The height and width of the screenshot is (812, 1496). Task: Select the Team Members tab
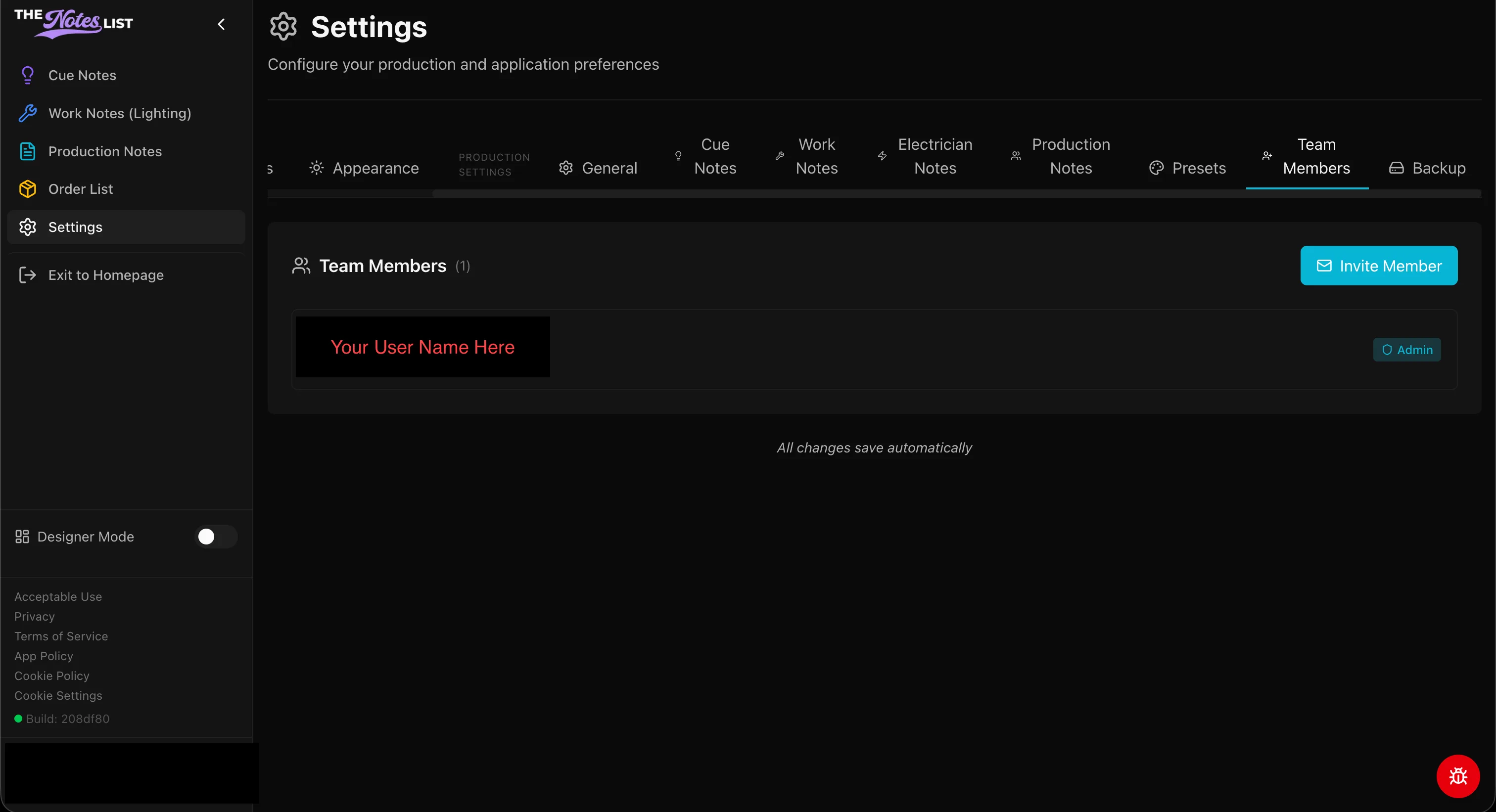[x=1307, y=156]
